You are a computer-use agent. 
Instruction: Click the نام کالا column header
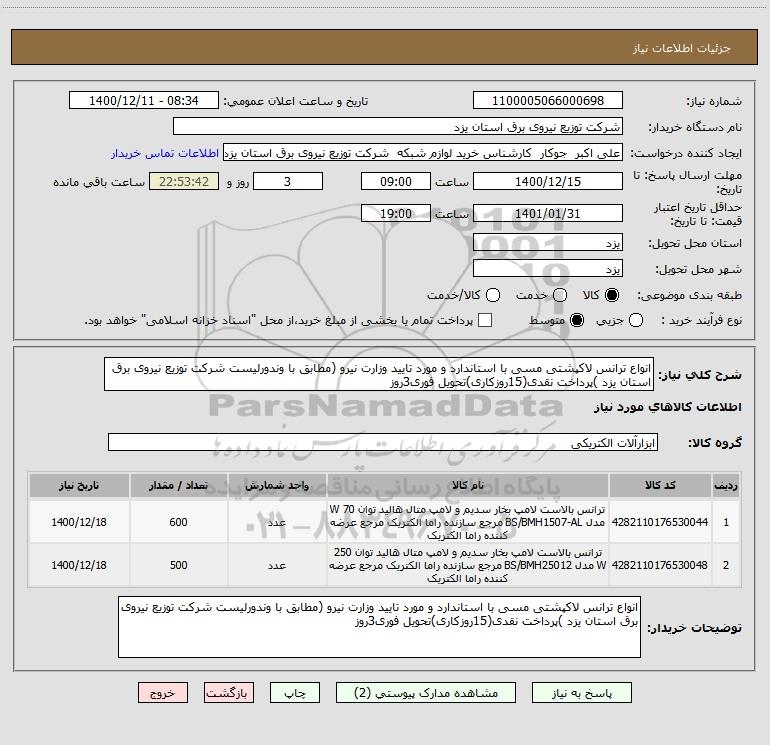(468, 485)
